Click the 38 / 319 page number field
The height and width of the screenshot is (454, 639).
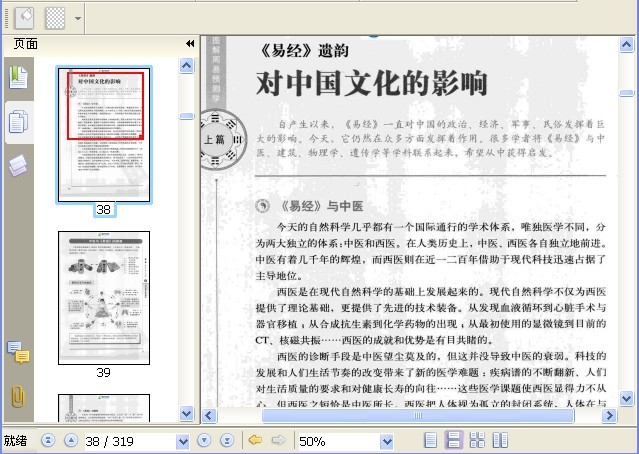(130, 441)
